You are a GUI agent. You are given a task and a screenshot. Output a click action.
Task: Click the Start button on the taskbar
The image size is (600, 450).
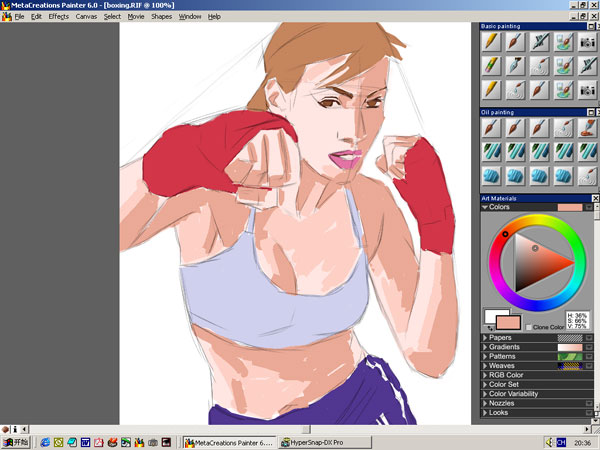pyautogui.click(x=15, y=441)
